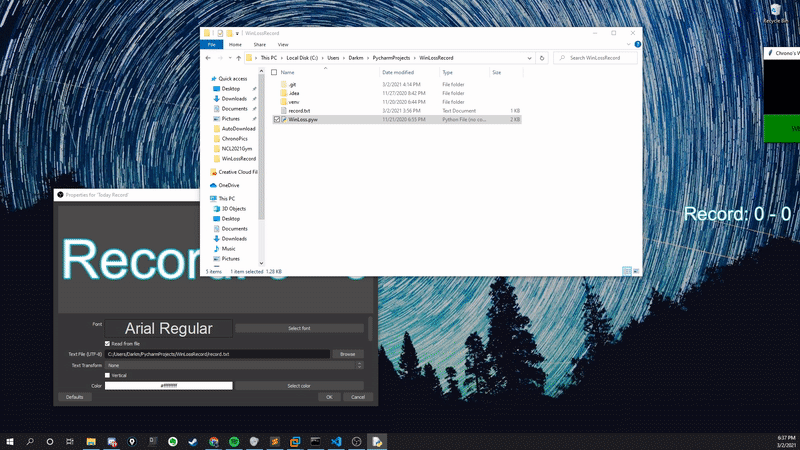Click the Search WinLossRecord field
This screenshot has width=800, height=450.
pos(595,58)
